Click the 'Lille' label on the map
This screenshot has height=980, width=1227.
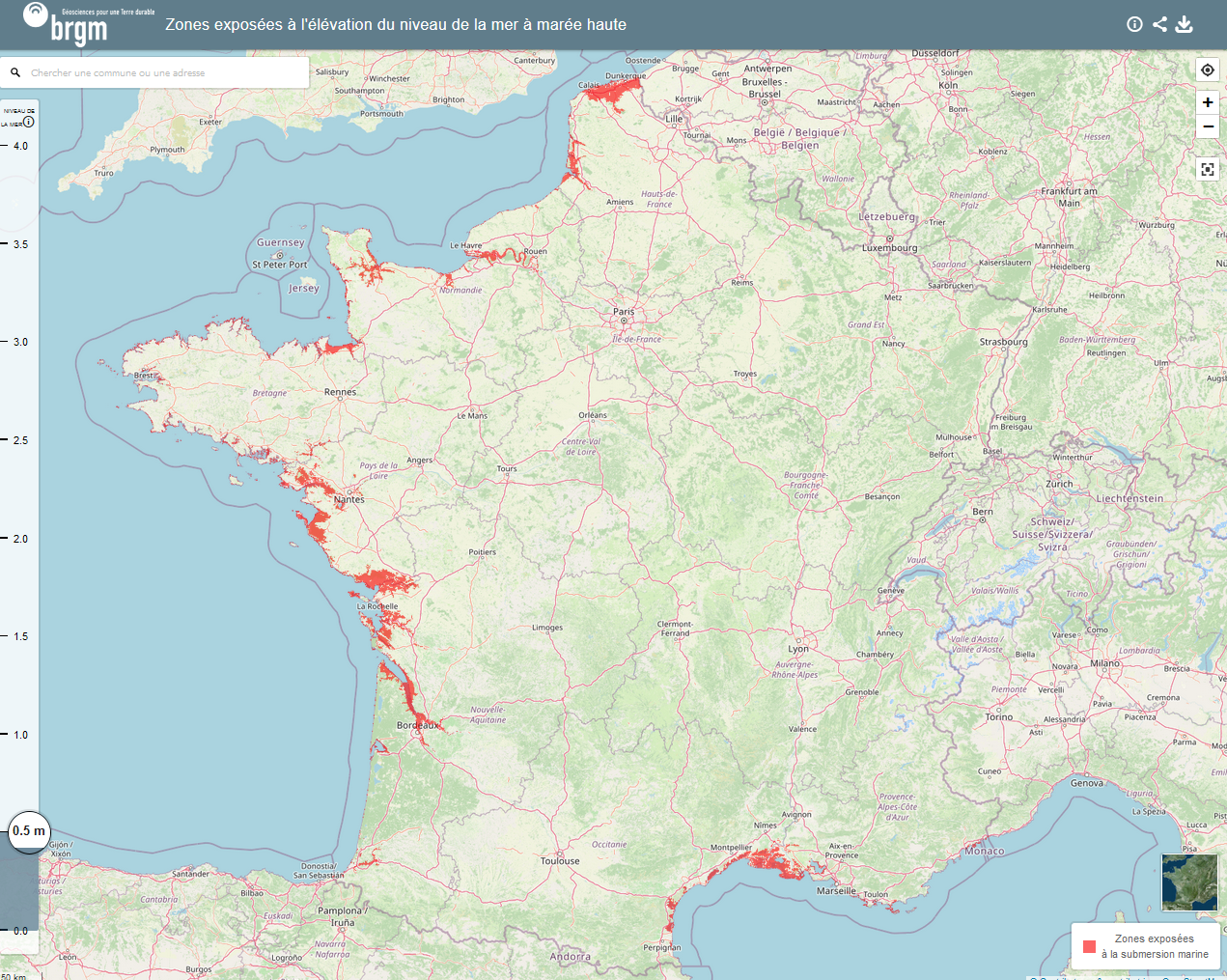[x=674, y=119]
